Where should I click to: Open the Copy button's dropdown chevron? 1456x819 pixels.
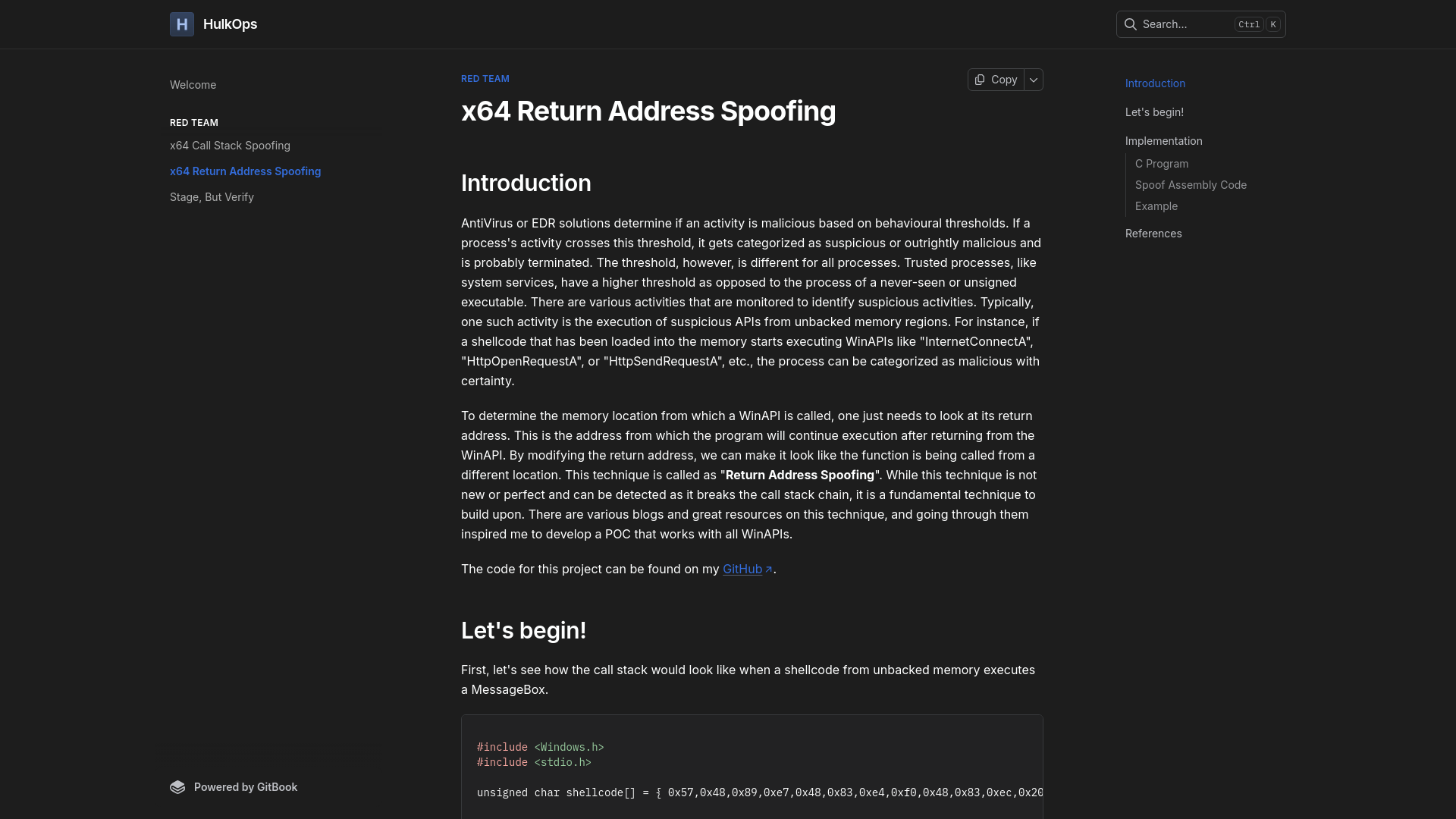tap(1033, 80)
